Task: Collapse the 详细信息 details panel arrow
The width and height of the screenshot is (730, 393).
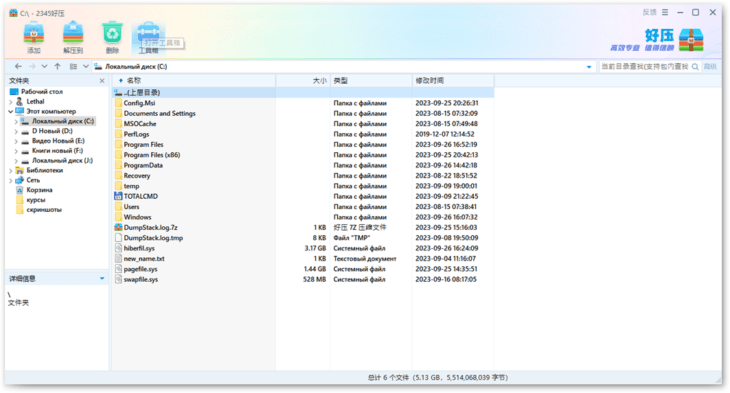Action: (102, 278)
